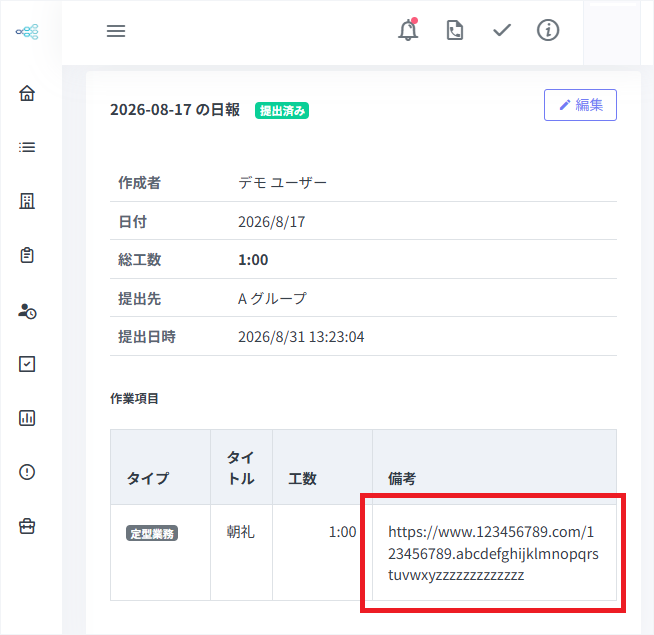
Task: Click the phone document icon
Action: [x=455, y=30]
